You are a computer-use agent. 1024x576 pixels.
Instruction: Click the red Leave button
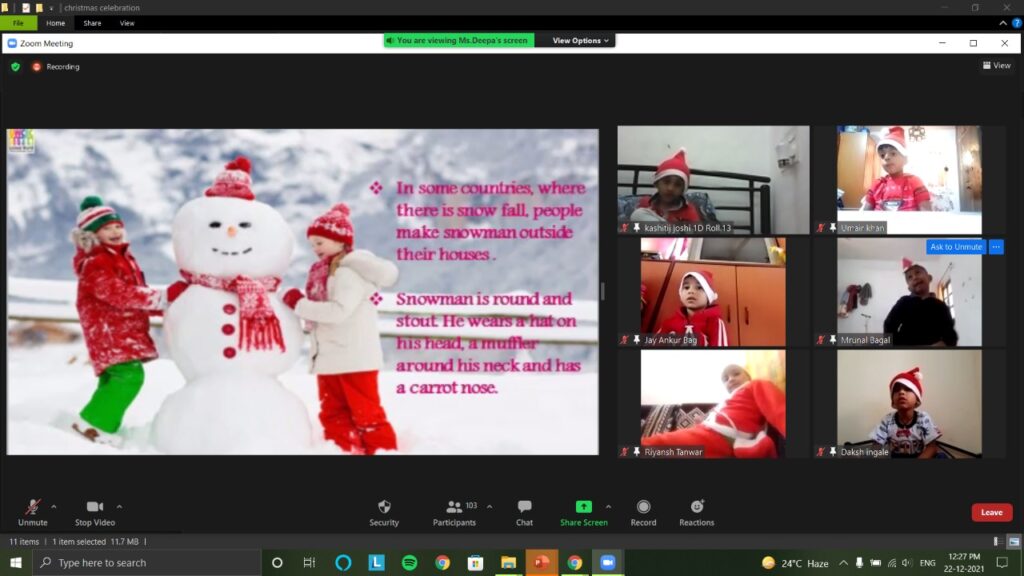click(991, 512)
